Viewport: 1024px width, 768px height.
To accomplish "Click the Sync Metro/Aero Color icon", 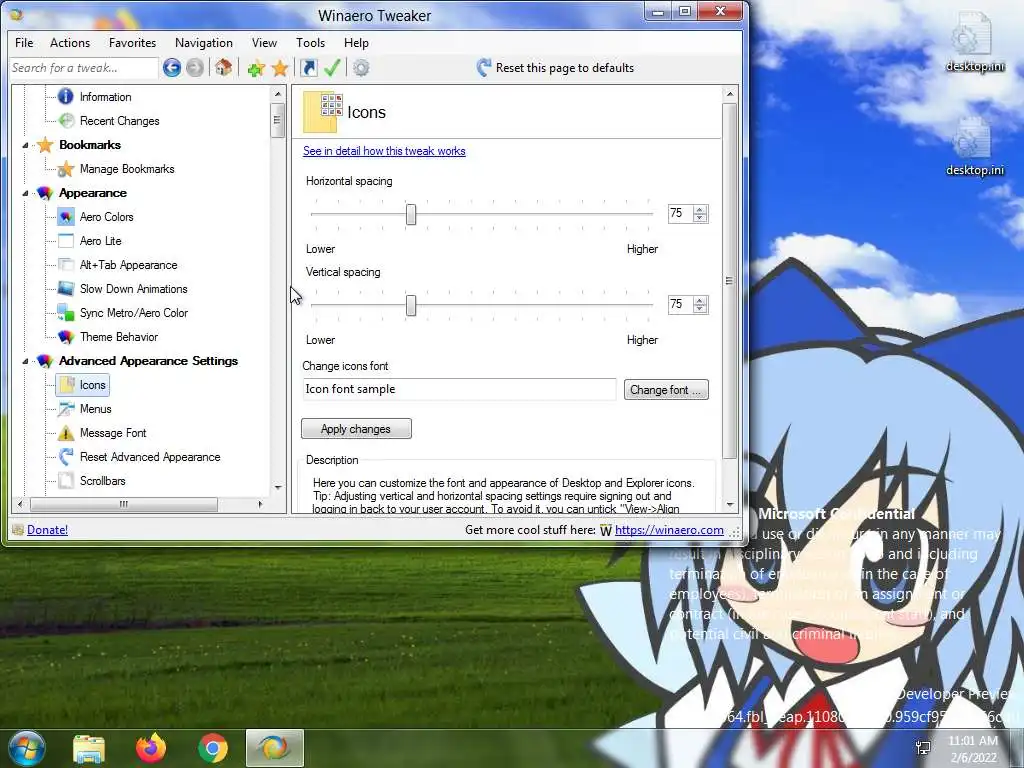I will point(66,313).
